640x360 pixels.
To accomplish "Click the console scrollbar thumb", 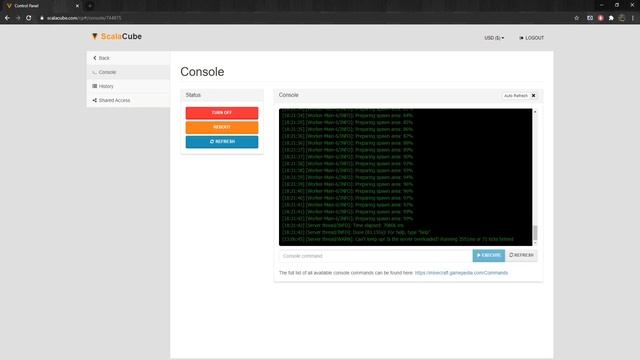I will (x=535, y=233).
